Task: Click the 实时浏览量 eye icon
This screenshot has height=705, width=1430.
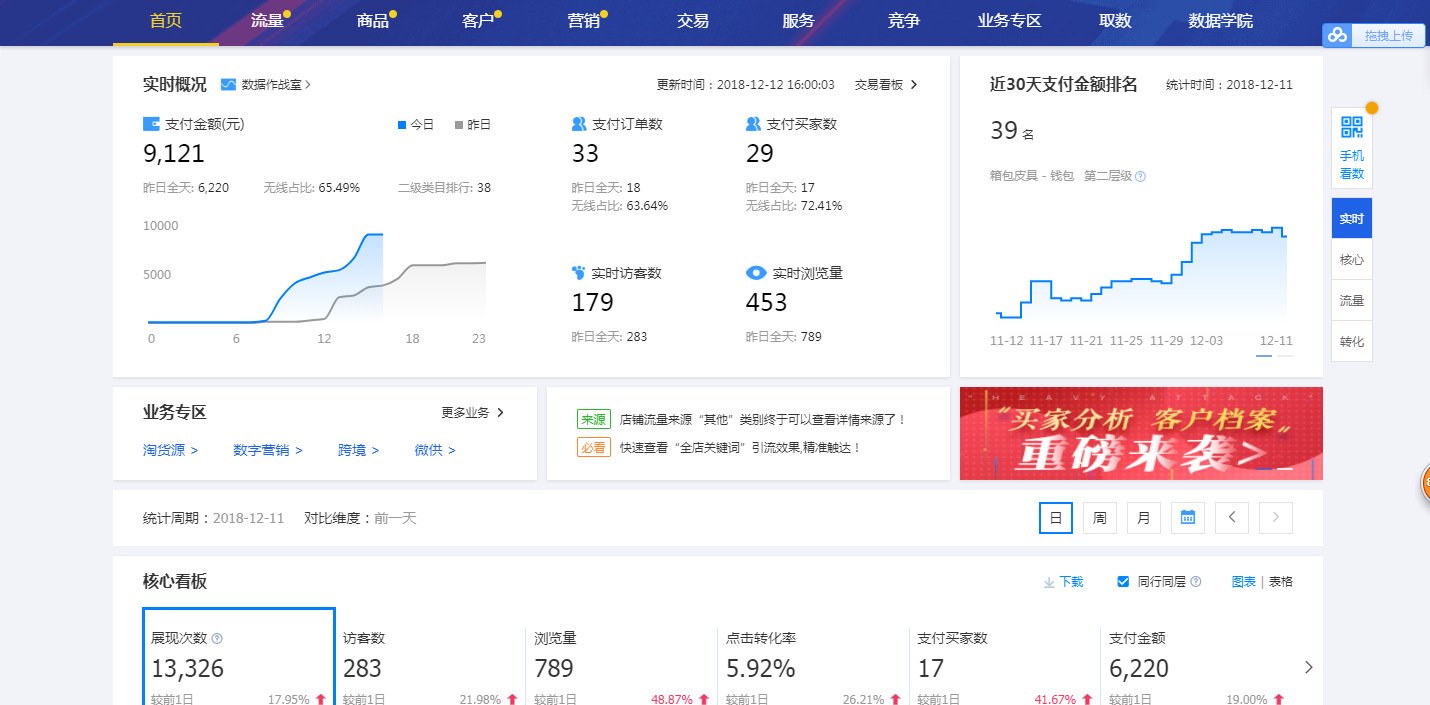Action: [x=756, y=272]
